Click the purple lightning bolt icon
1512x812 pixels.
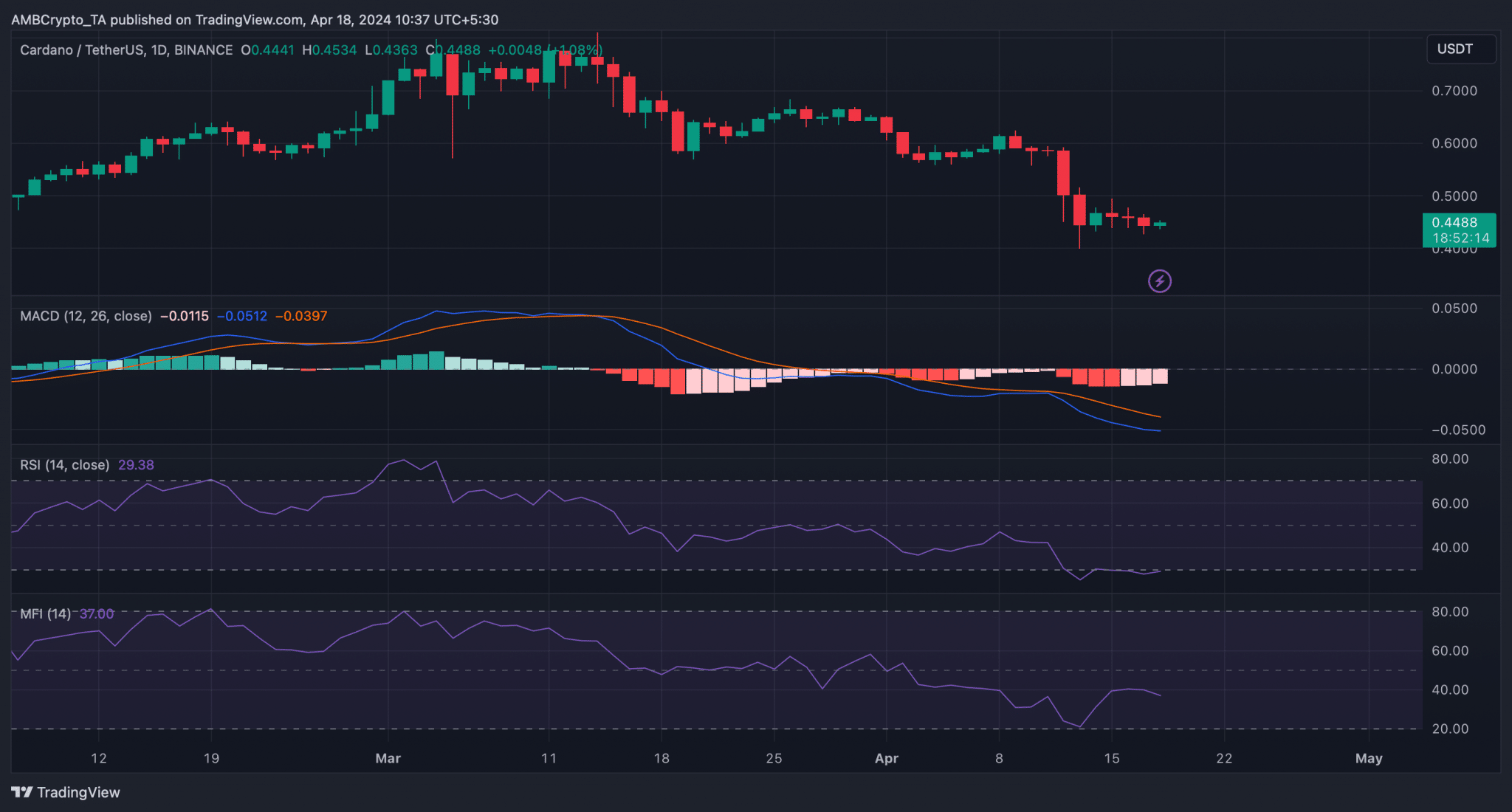coord(1159,281)
